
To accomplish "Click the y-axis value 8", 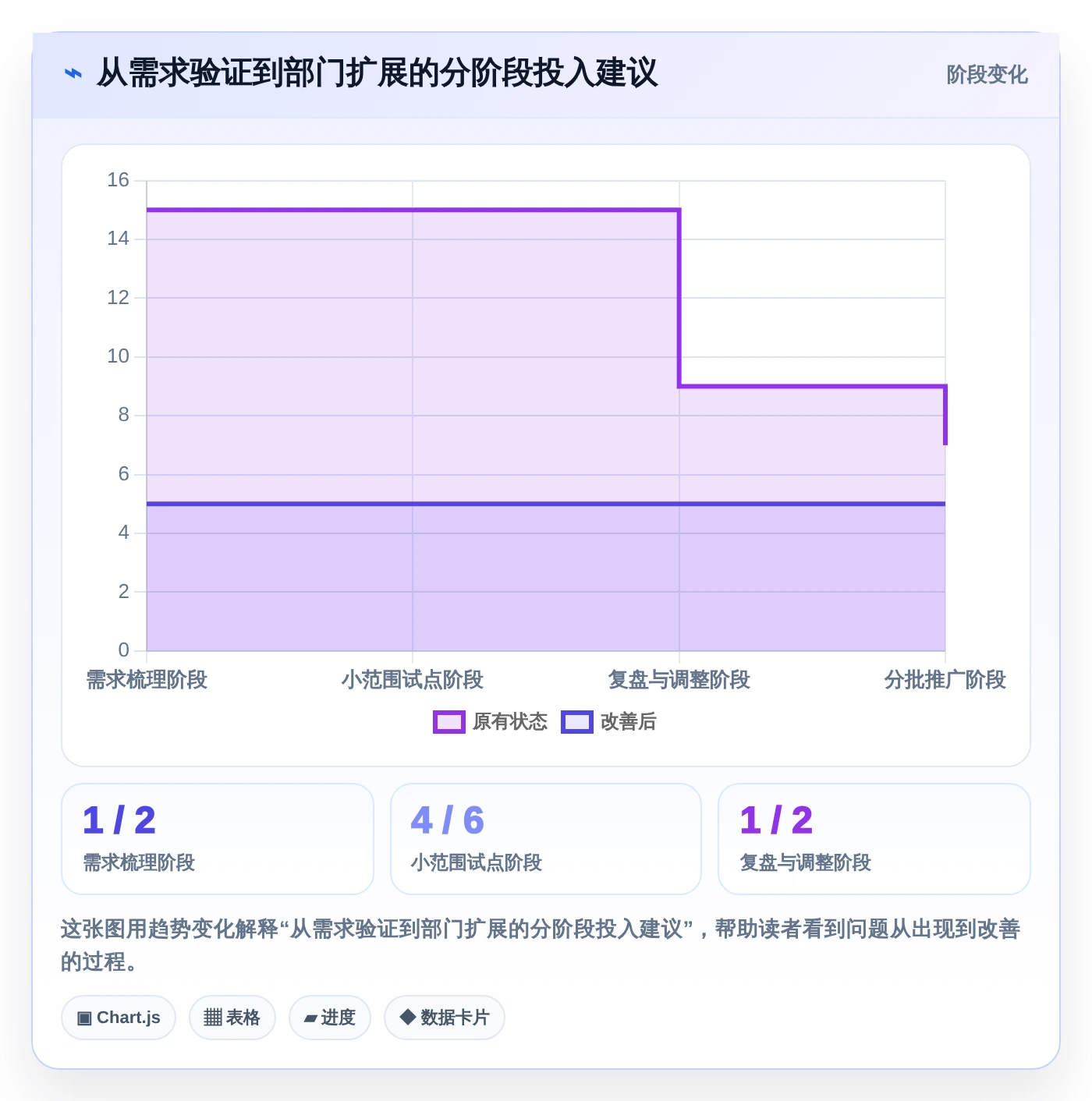I will pos(124,415).
